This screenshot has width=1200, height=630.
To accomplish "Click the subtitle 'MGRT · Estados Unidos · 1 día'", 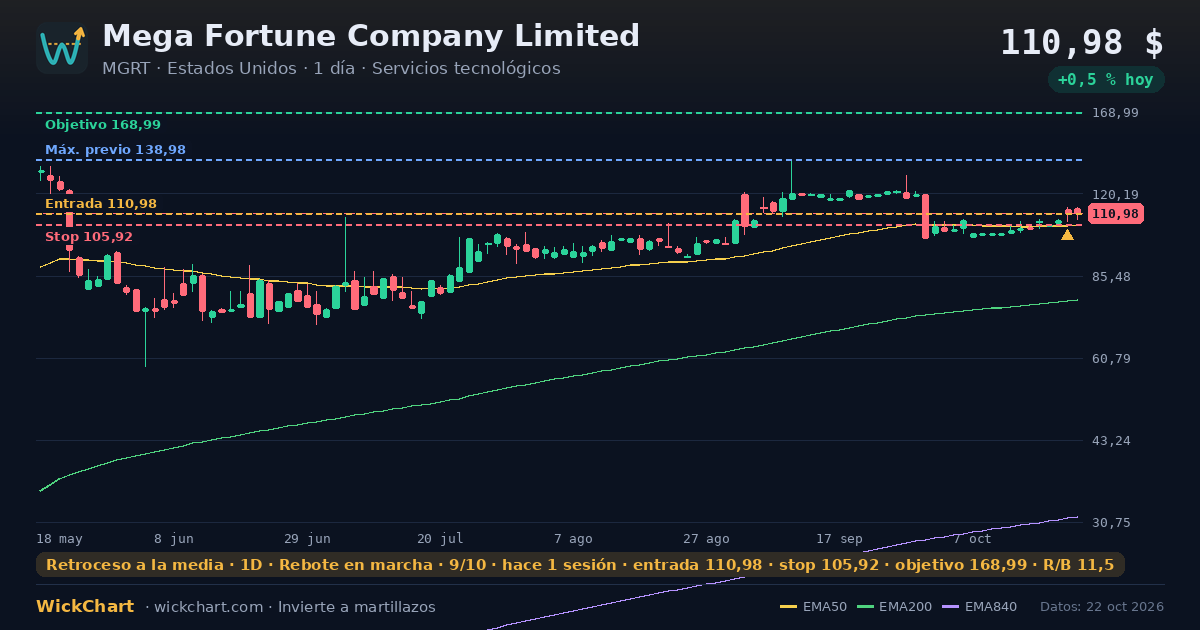I will 228,69.
